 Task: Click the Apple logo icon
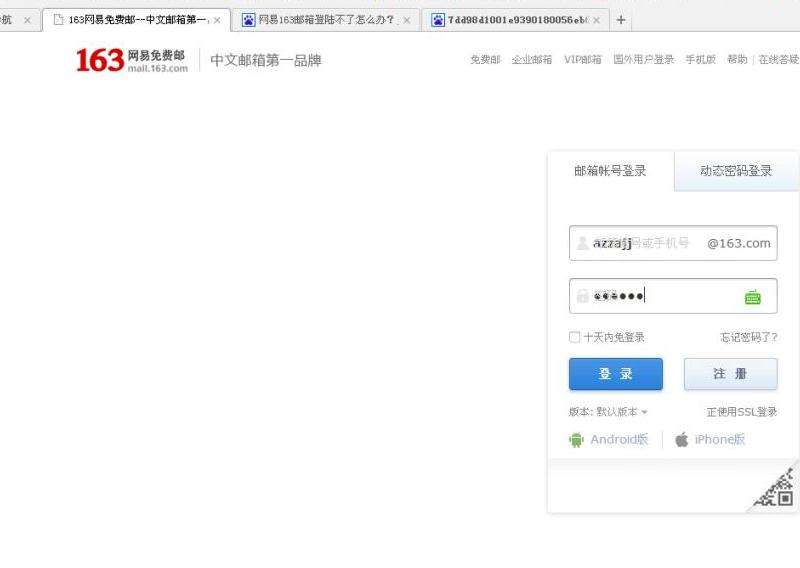pyautogui.click(x=682, y=439)
